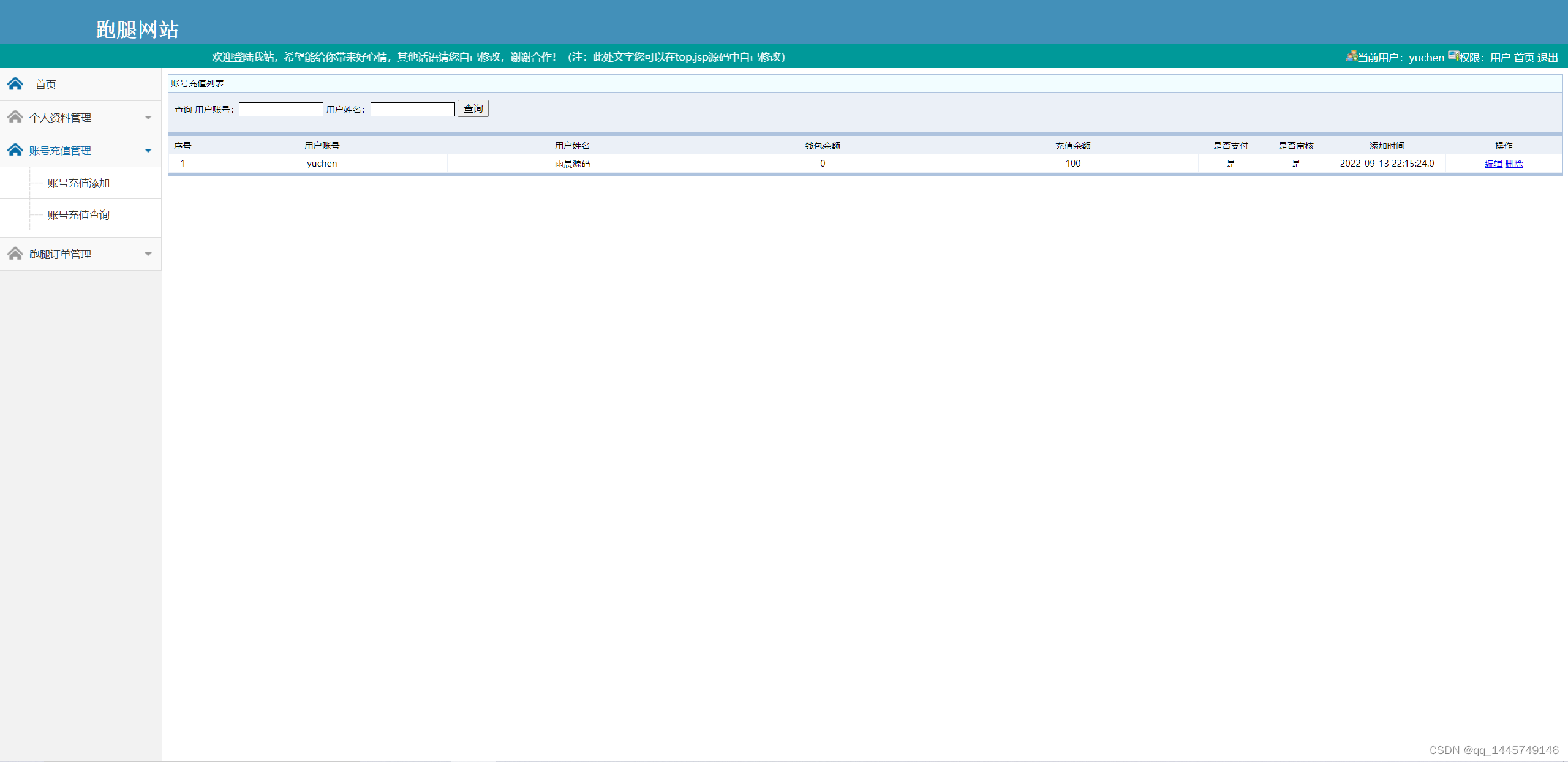Expand the 跑腿订单管理 dropdown arrow

(x=148, y=254)
